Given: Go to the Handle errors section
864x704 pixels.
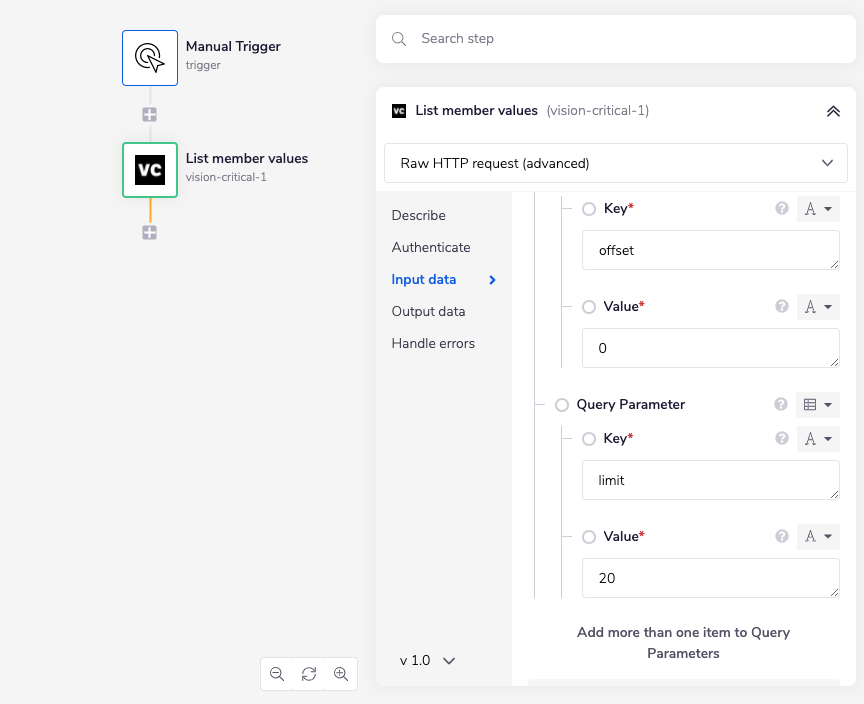Looking at the screenshot, I should (433, 343).
